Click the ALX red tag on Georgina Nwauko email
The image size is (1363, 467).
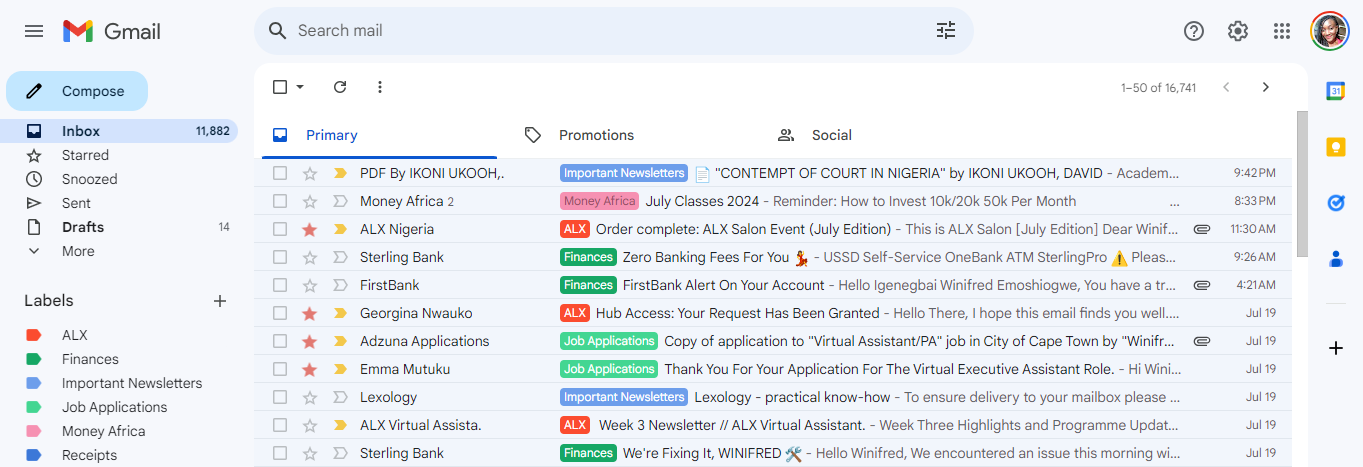(575, 313)
